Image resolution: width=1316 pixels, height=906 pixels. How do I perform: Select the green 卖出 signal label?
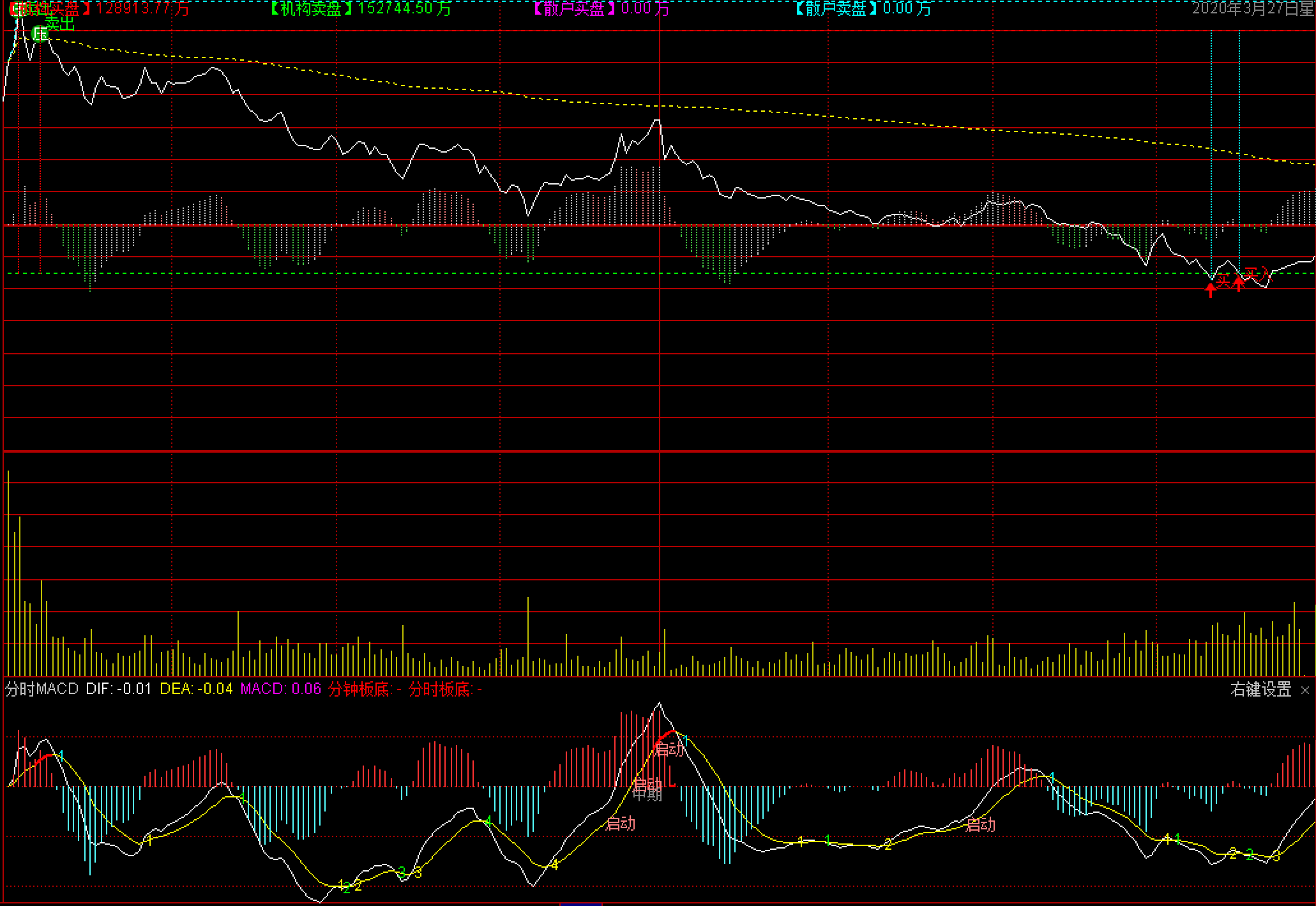(60, 24)
